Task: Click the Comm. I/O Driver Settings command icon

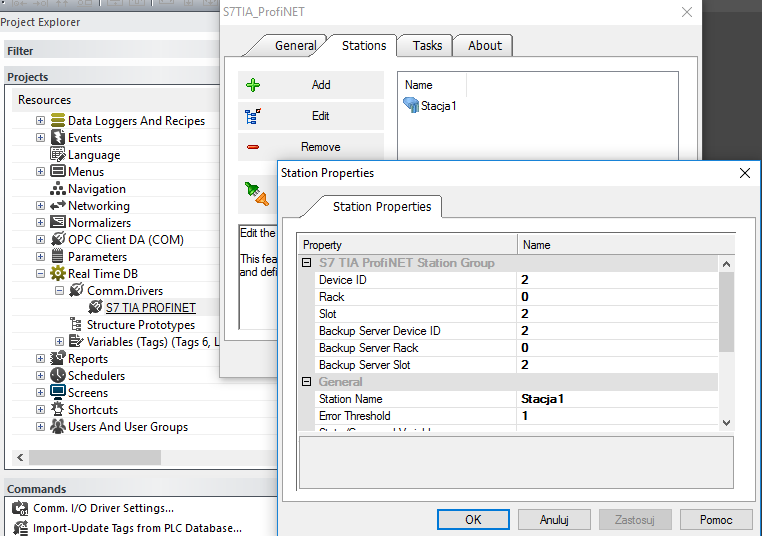Action: [x=20, y=508]
